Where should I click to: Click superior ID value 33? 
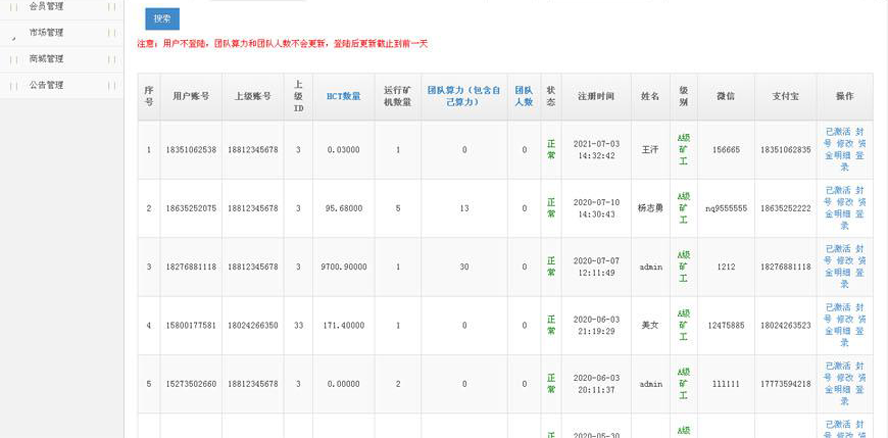coord(298,326)
